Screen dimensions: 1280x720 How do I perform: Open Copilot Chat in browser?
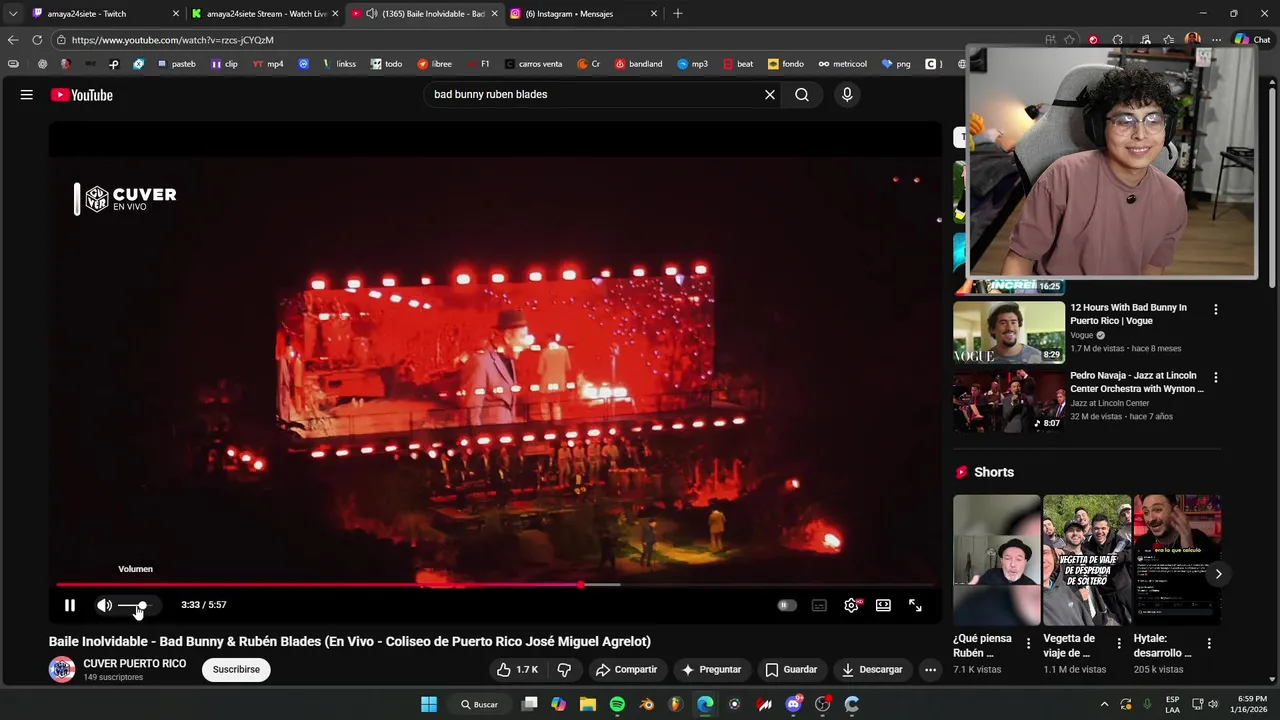coord(1252,40)
